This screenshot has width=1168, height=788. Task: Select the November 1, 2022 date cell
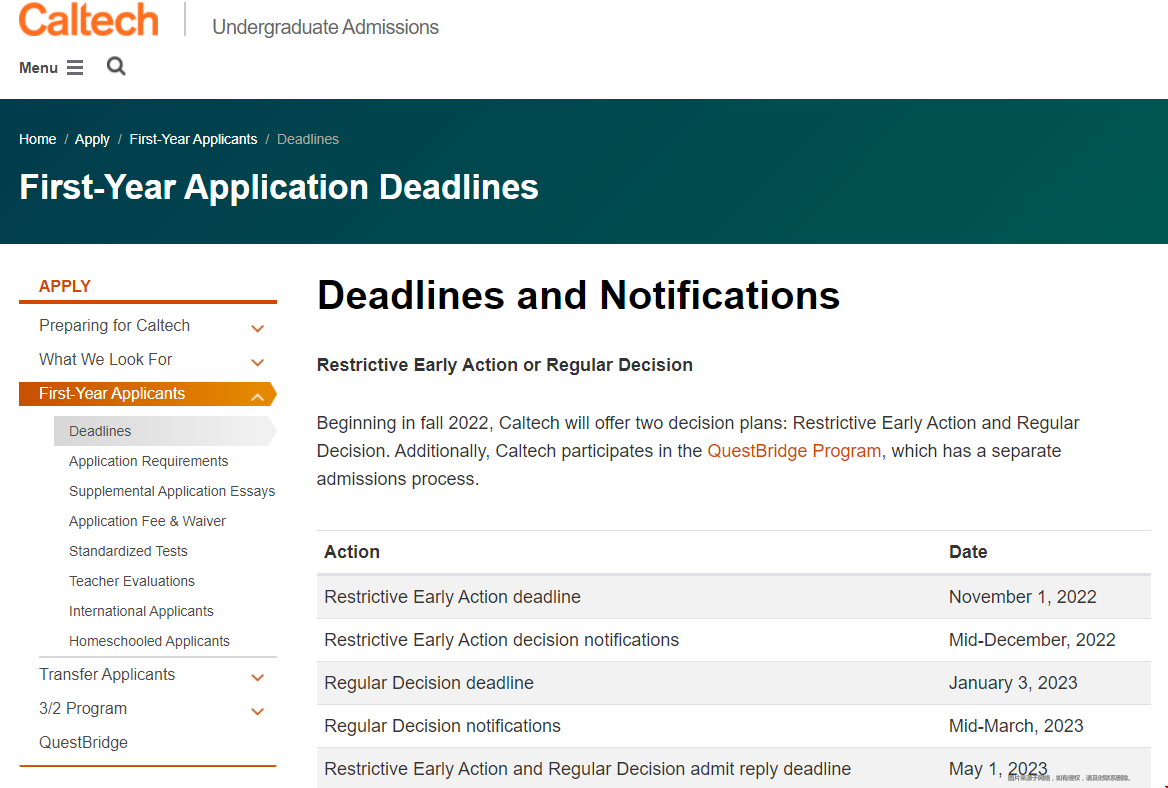(x=1023, y=597)
